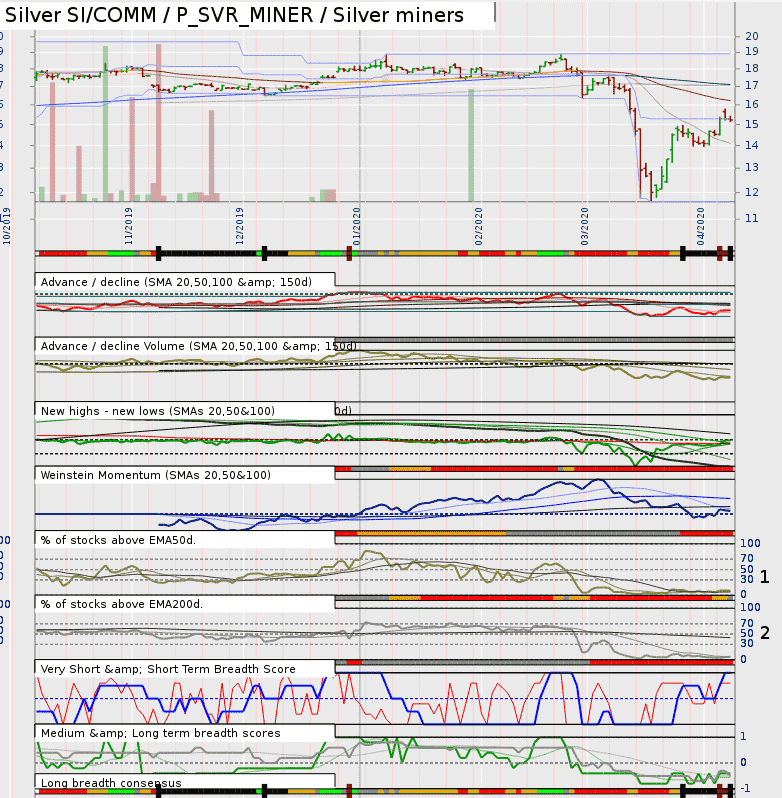Click dark red marker on trend strip near 01/2020

coord(349,253)
